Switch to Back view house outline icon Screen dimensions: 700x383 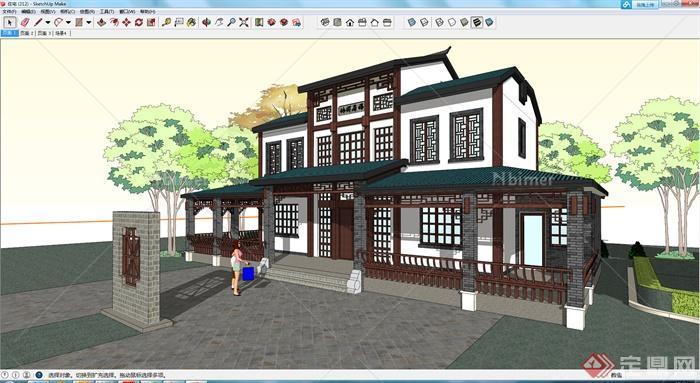375,22
